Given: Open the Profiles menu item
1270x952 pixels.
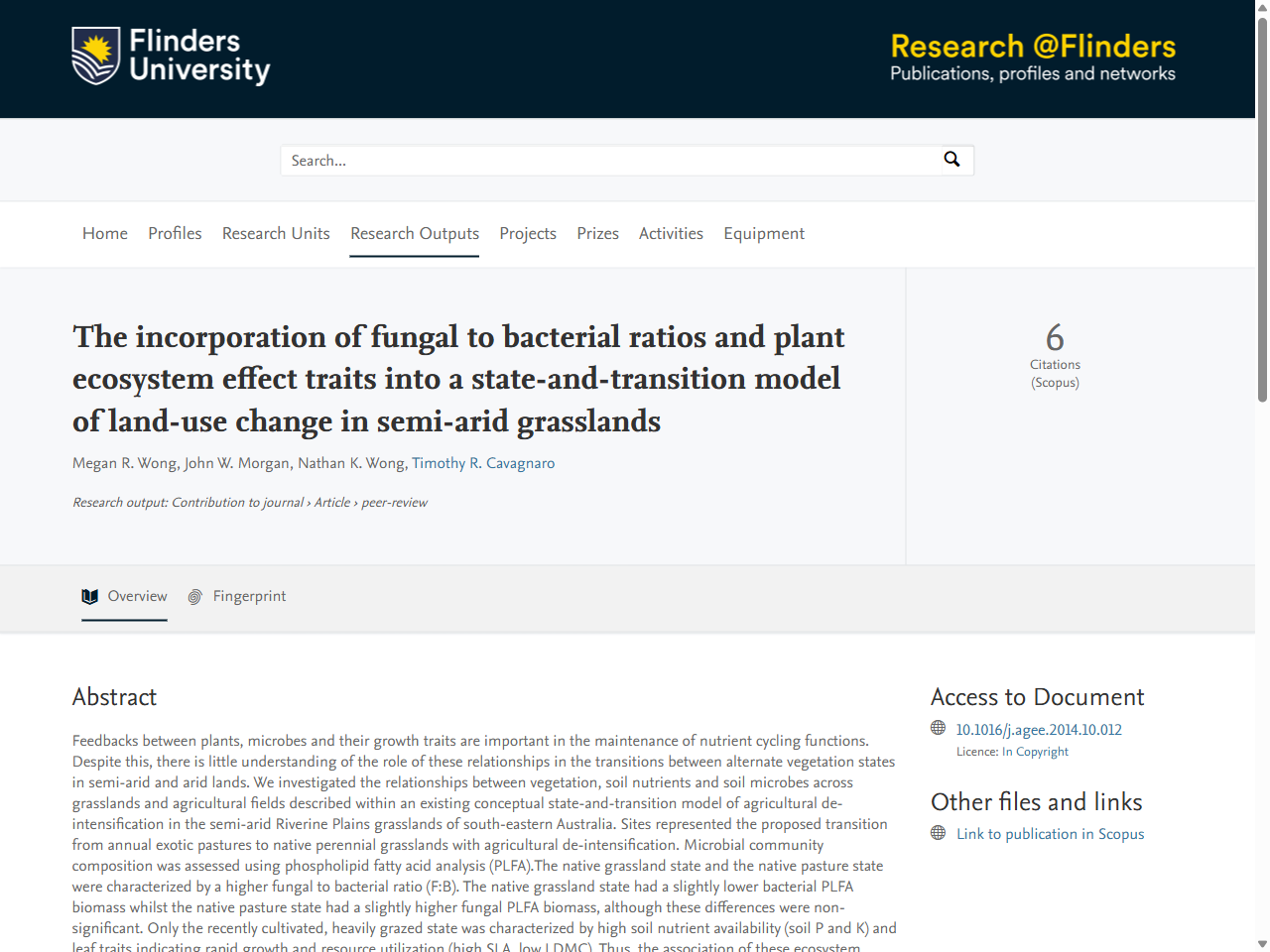Looking at the screenshot, I should click(175, 234).
